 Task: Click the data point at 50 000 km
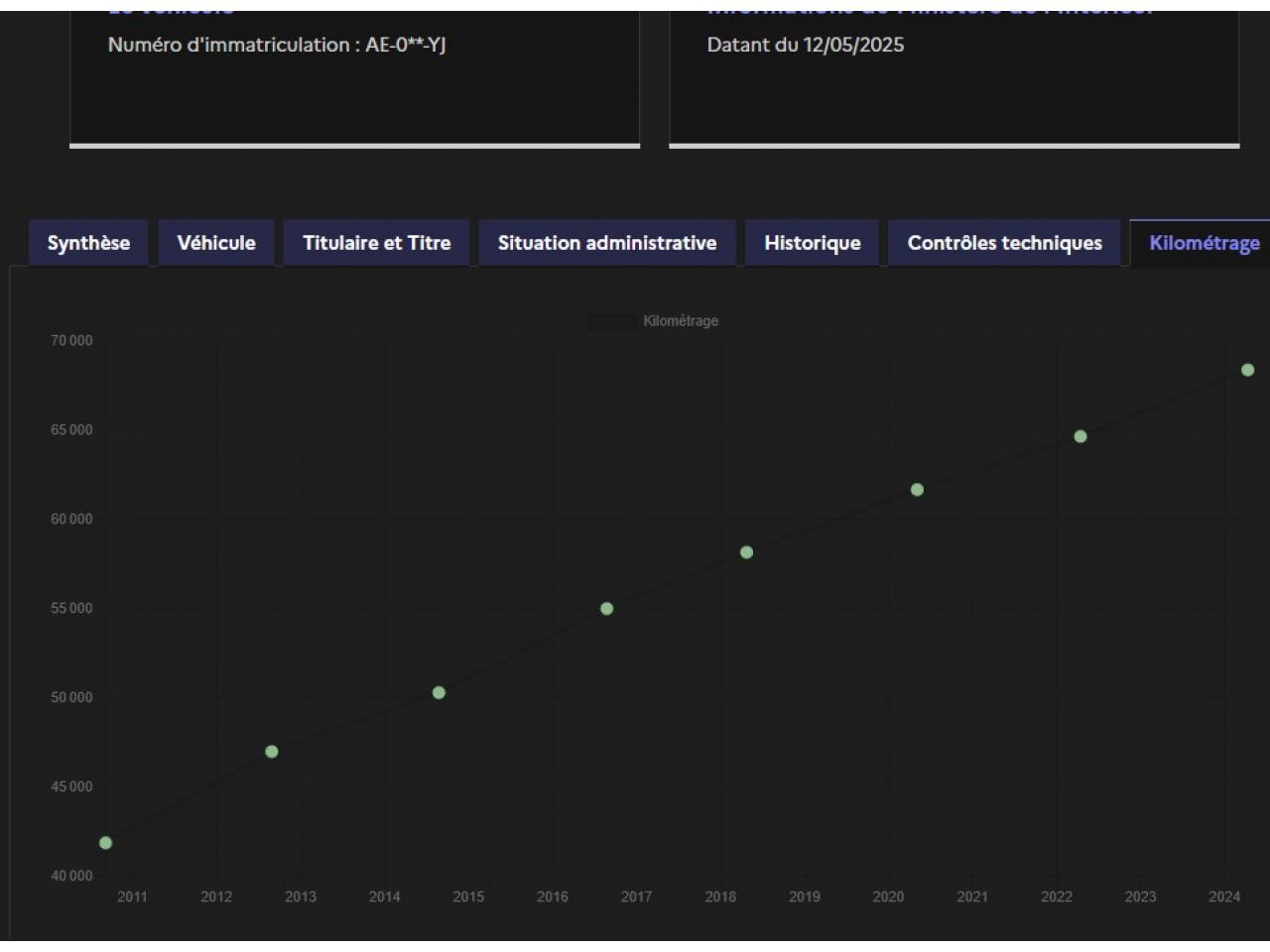click(439, 692)
